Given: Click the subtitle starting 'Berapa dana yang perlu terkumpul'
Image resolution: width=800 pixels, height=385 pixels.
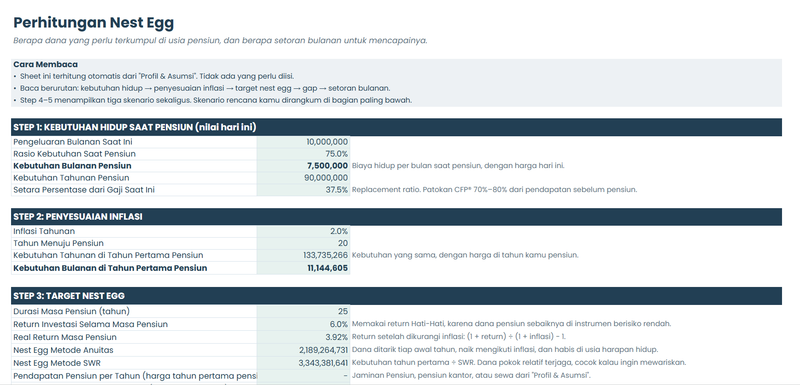Looking at the screenshot, I should click(220, 41).
